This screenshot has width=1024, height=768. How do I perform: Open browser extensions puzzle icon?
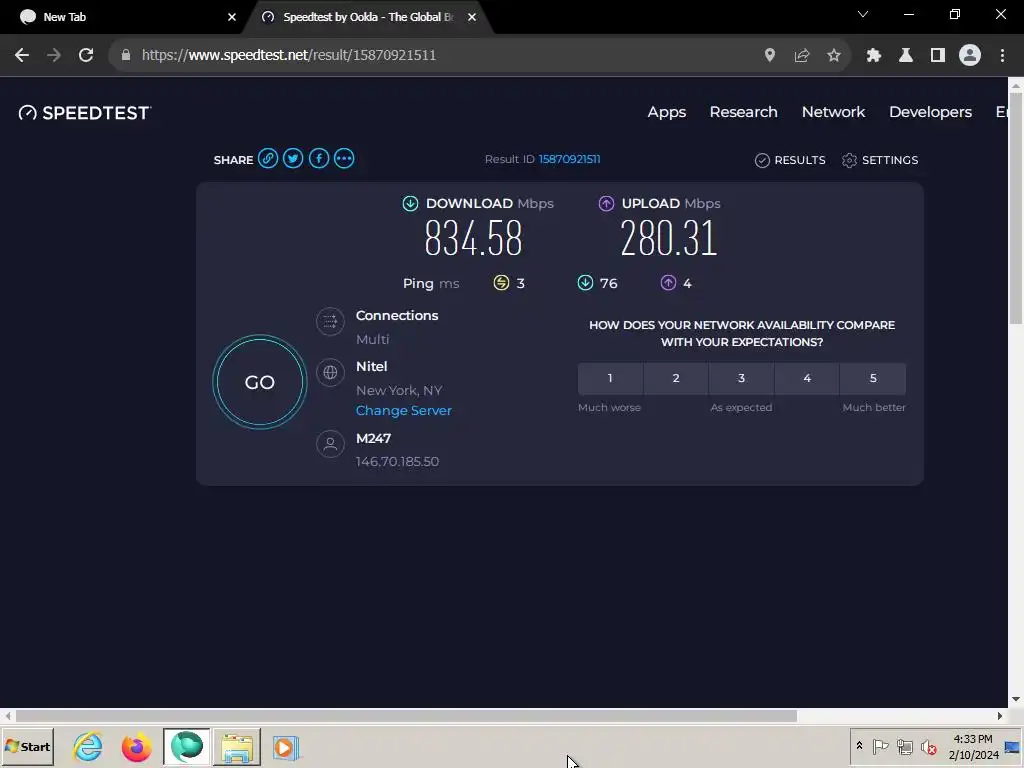[x=874, y=56]
